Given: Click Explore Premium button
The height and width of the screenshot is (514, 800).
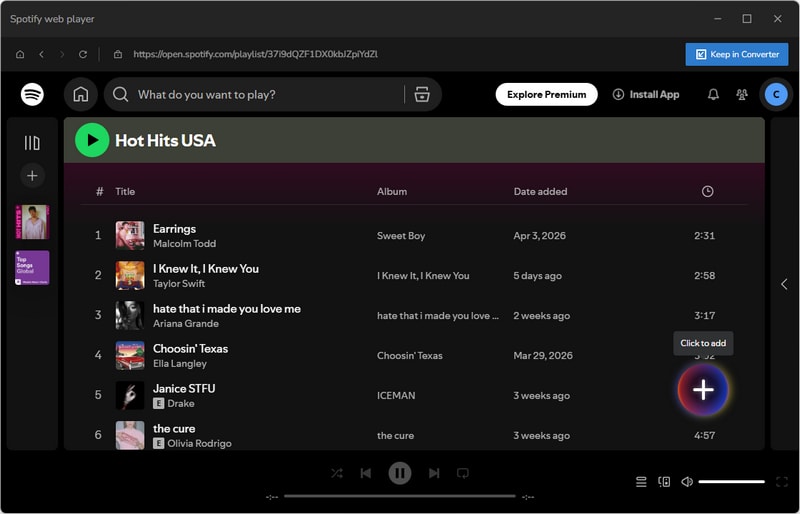Looking at the screenshot, I should pyautogui.click(x=546, y=94).
